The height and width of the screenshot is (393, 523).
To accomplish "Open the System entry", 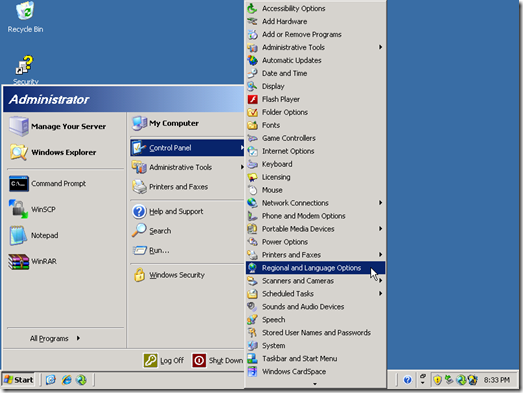I will 315,346.
